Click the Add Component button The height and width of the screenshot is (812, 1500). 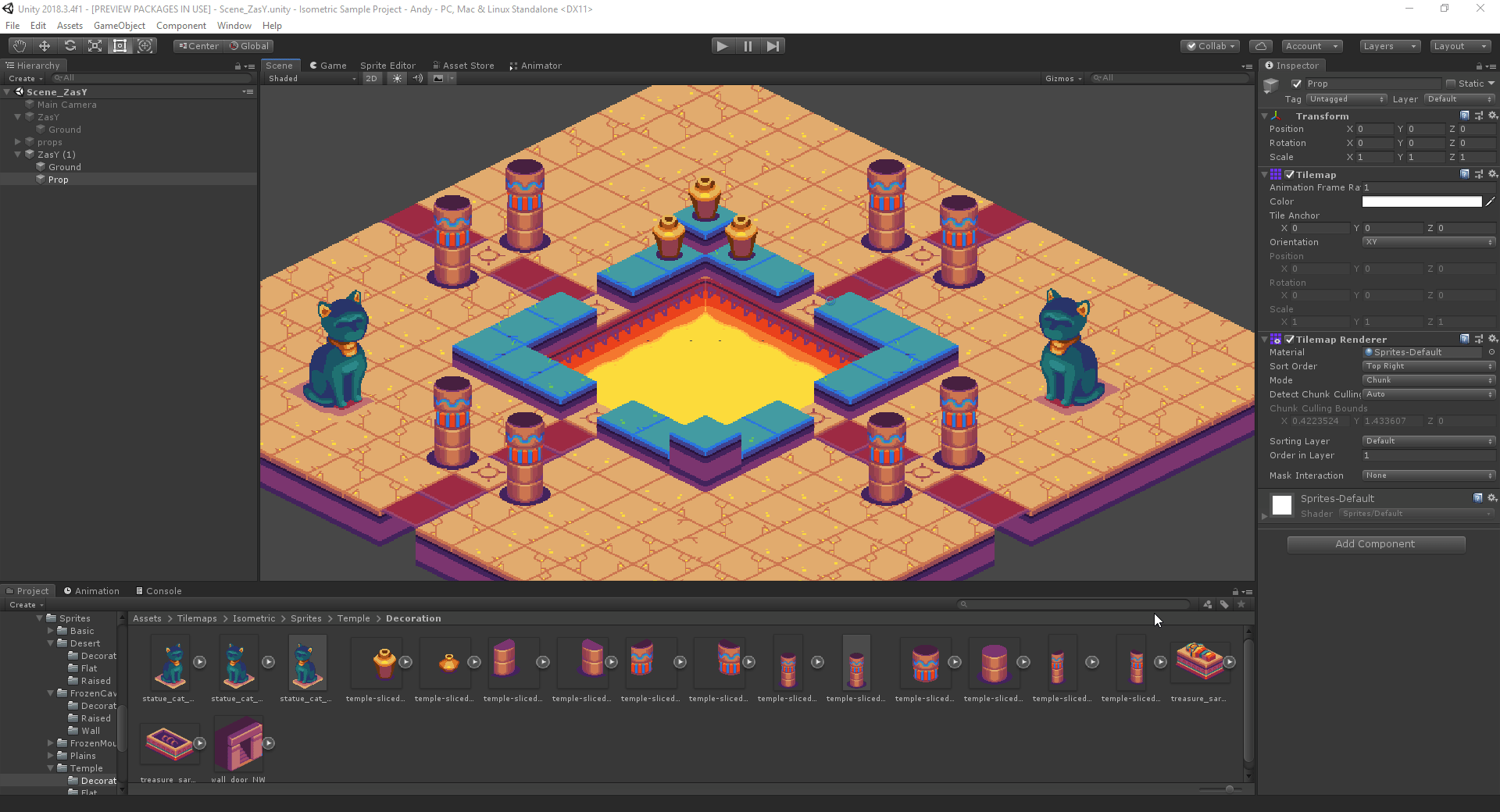coord(1376,543)
